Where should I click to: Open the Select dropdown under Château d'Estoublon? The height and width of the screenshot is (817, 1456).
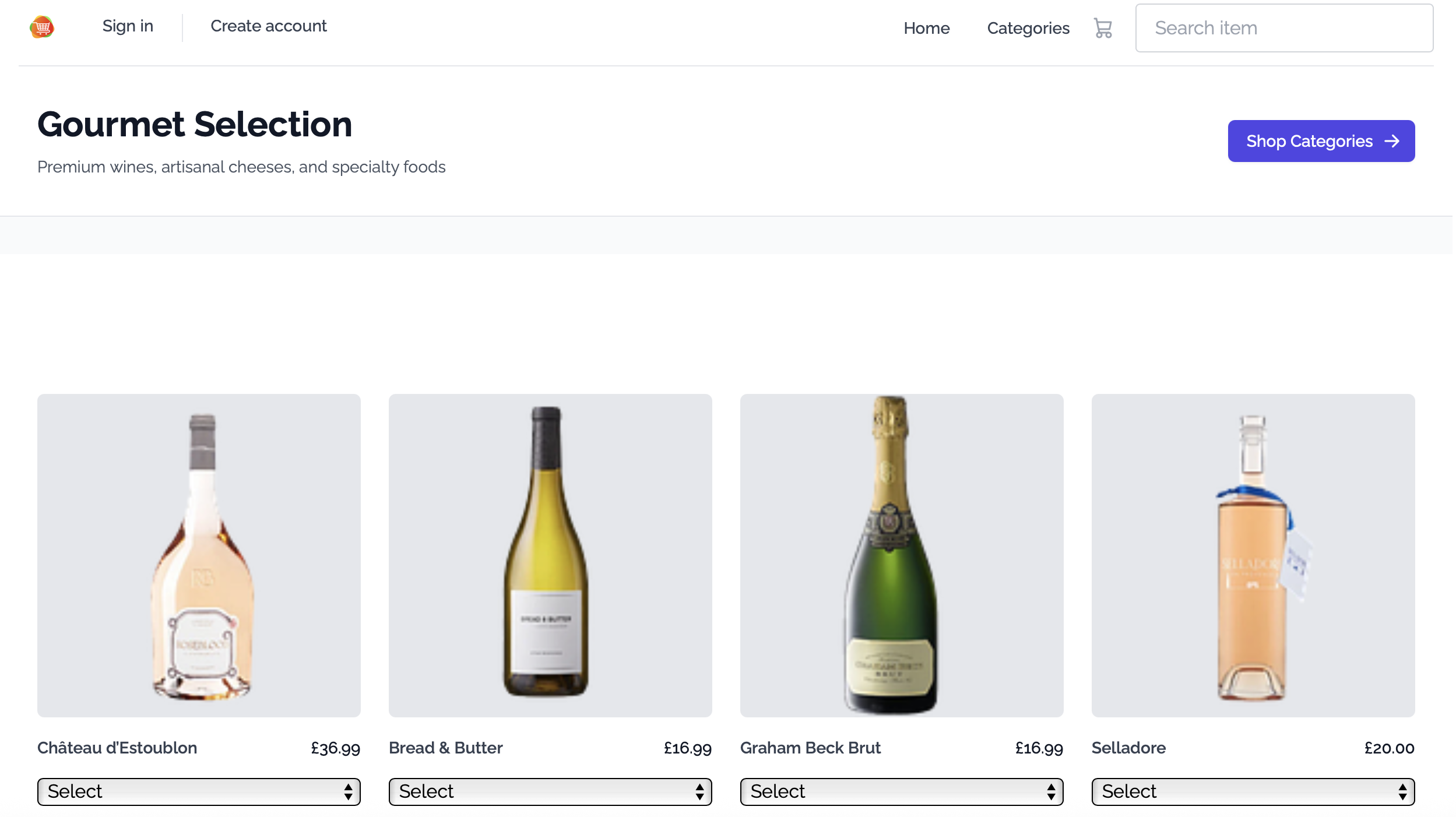point(199,791)
